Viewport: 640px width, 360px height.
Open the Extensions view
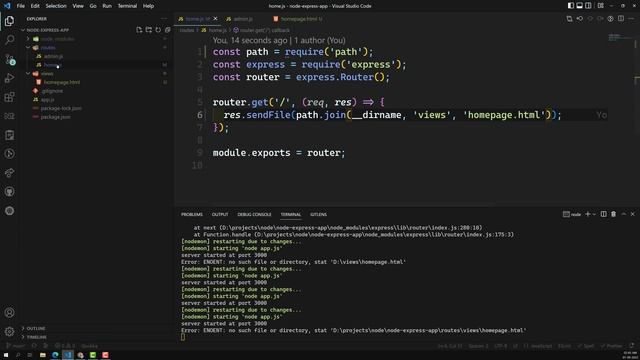pos(9,97)
